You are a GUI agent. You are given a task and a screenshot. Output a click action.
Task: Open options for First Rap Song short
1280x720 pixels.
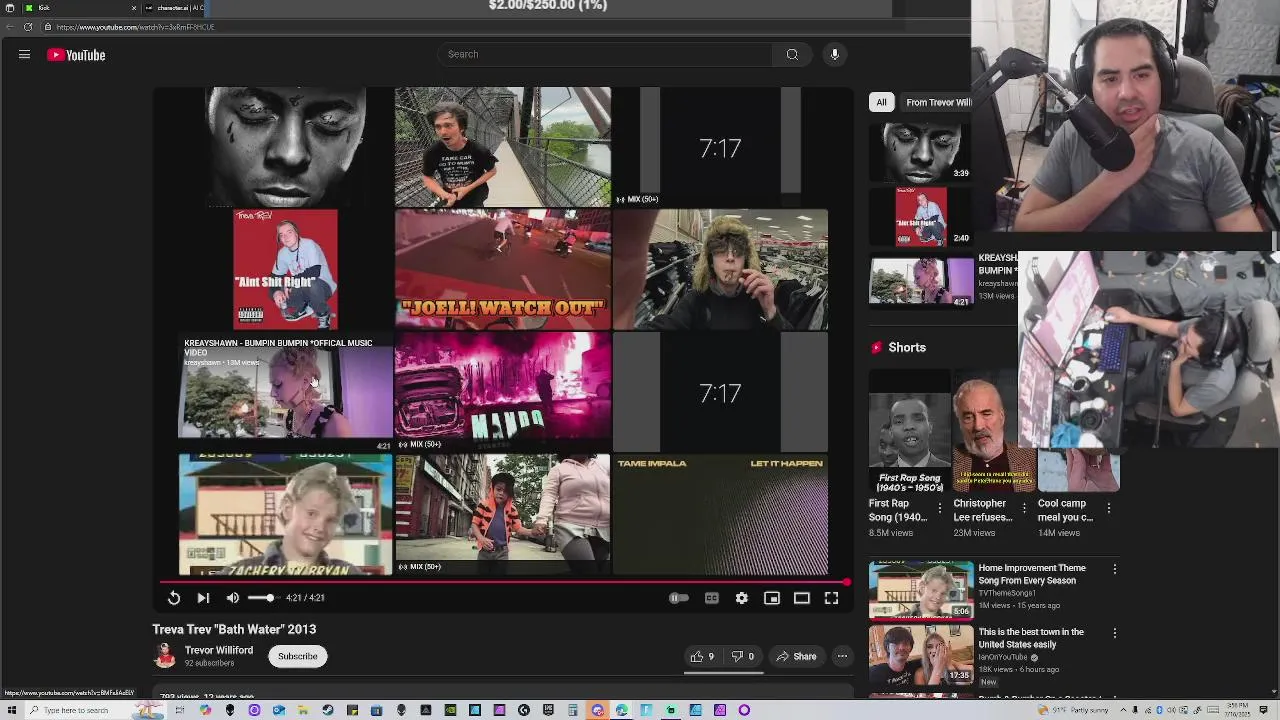pos(939,508)
